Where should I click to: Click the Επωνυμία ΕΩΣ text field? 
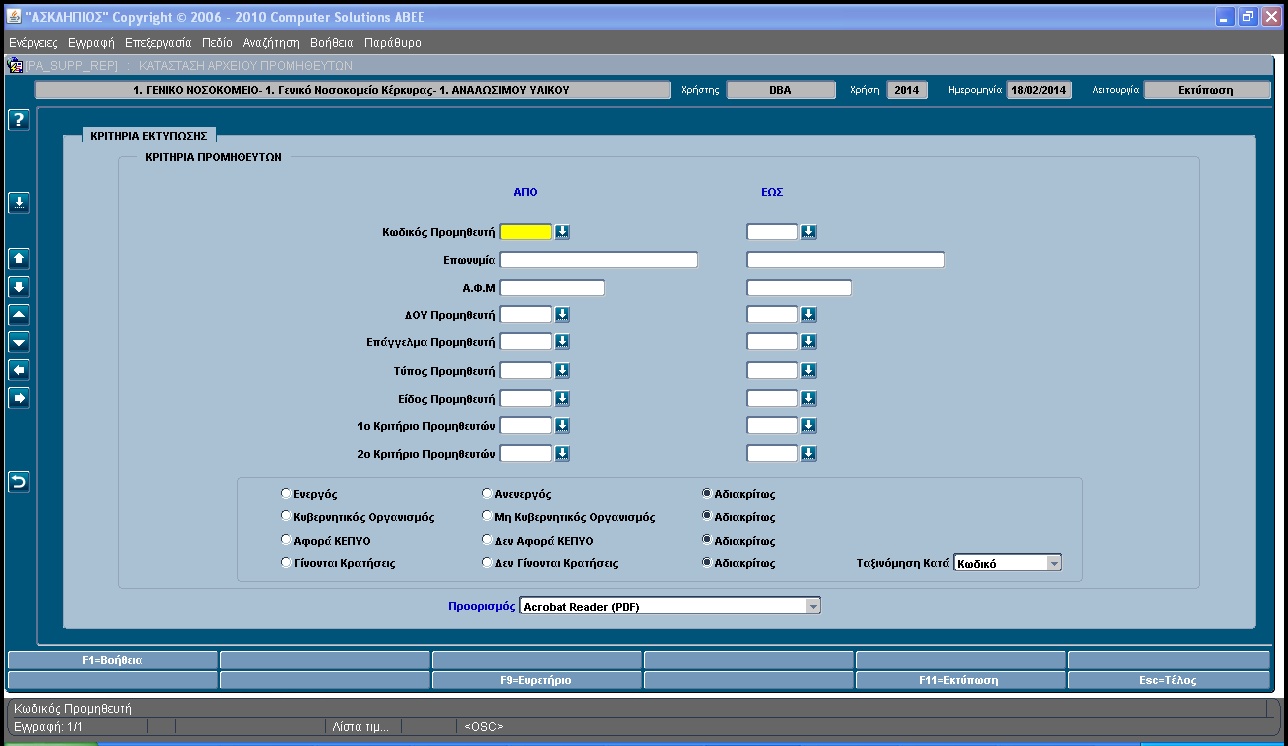(x=845, y=260)
